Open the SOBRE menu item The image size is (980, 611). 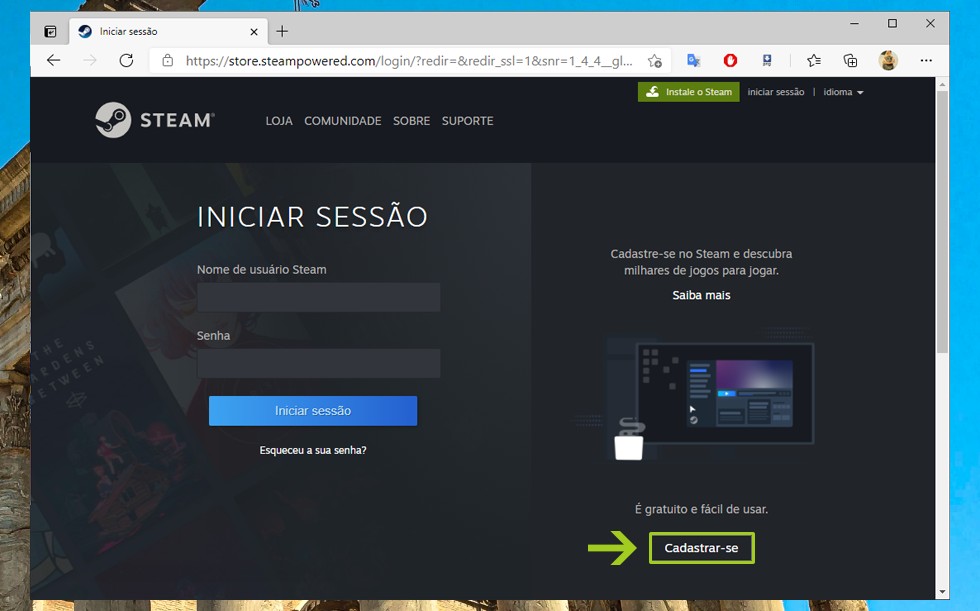tap(411, 121)
